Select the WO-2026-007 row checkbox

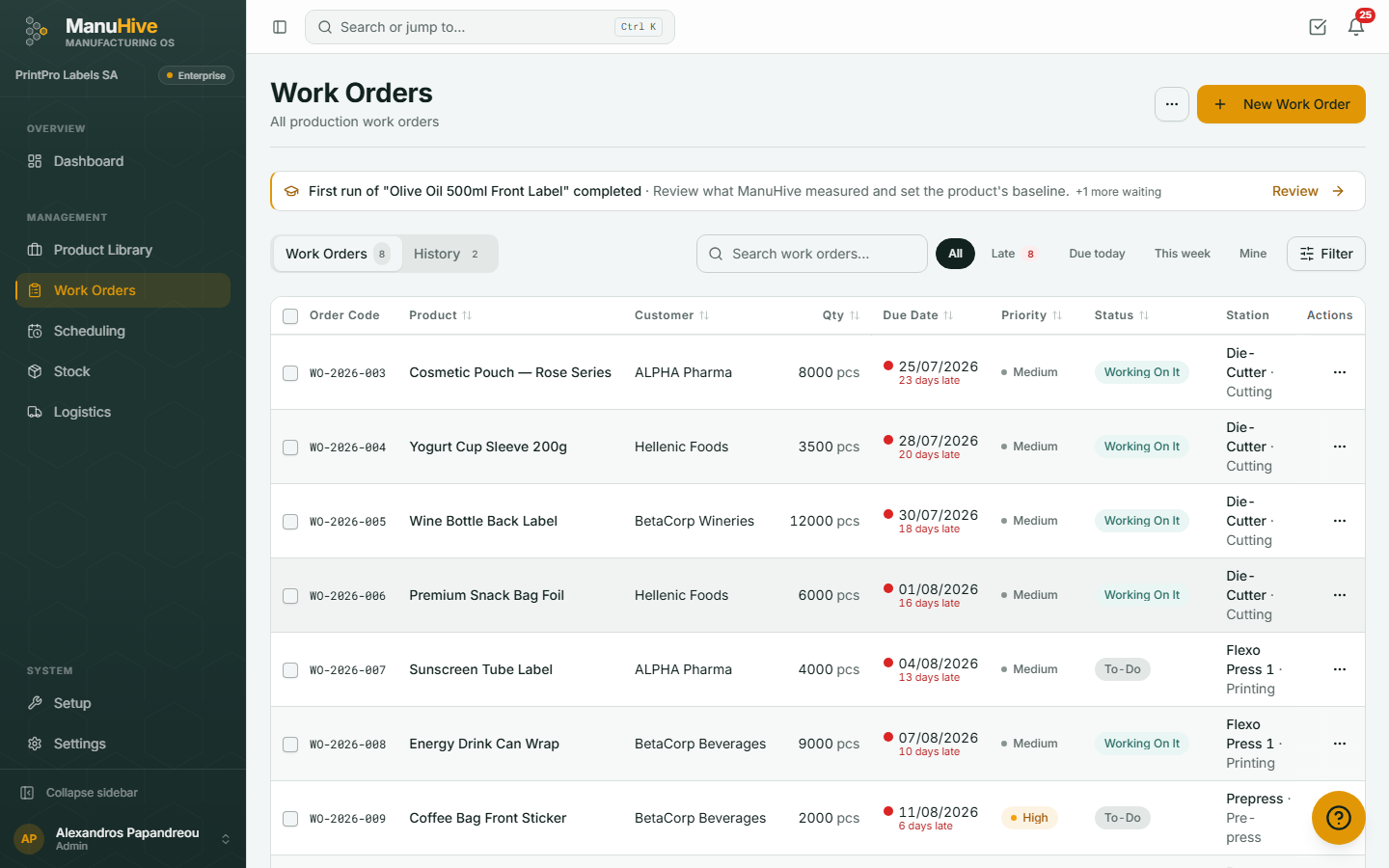(290, 670)
